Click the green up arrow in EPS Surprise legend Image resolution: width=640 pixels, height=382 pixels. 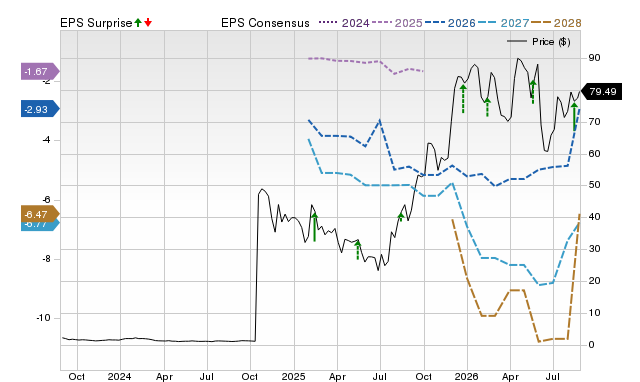[x=138, y=23]
